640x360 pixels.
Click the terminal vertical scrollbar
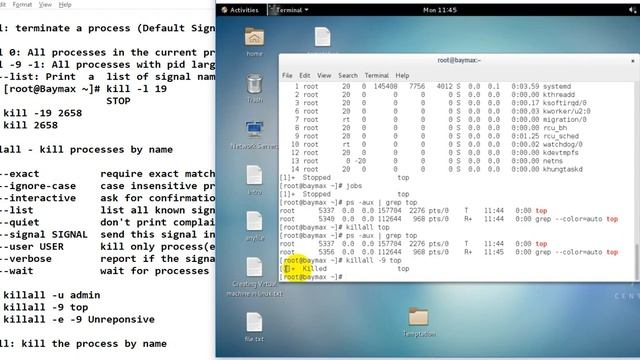click(636, 261)
